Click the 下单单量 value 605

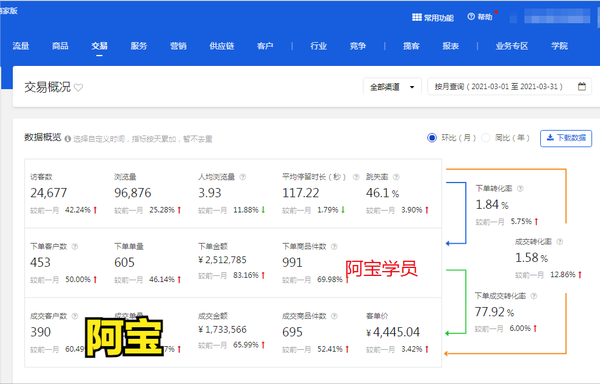point(124,263)
